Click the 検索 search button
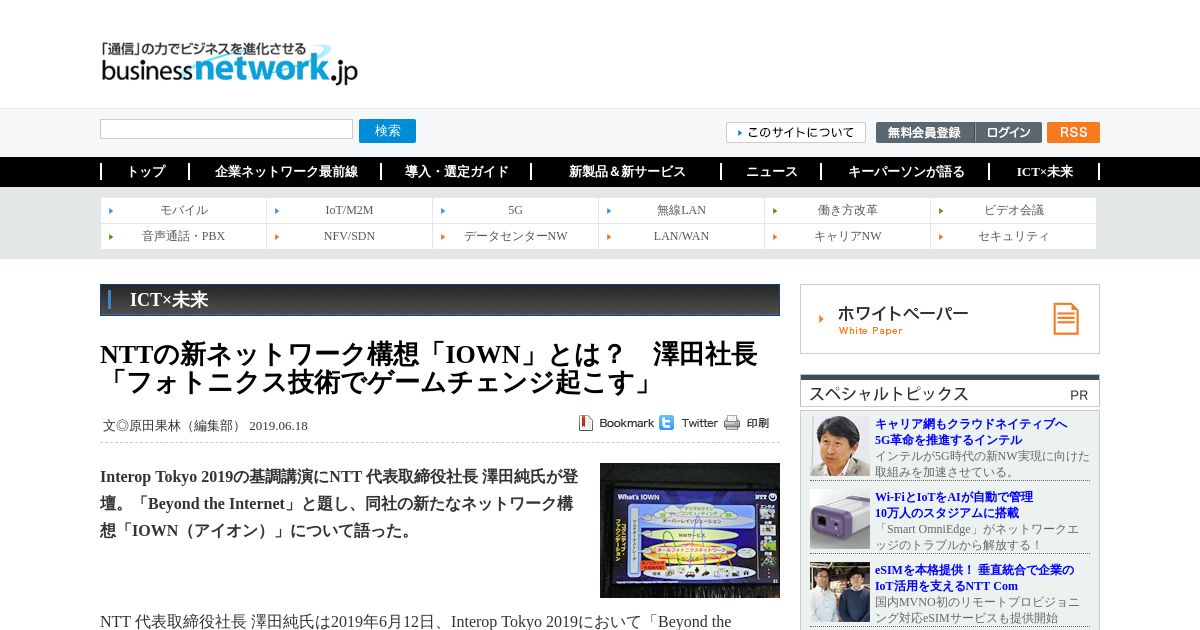This screenshot has width=1200, height=630. pos(387,131)
